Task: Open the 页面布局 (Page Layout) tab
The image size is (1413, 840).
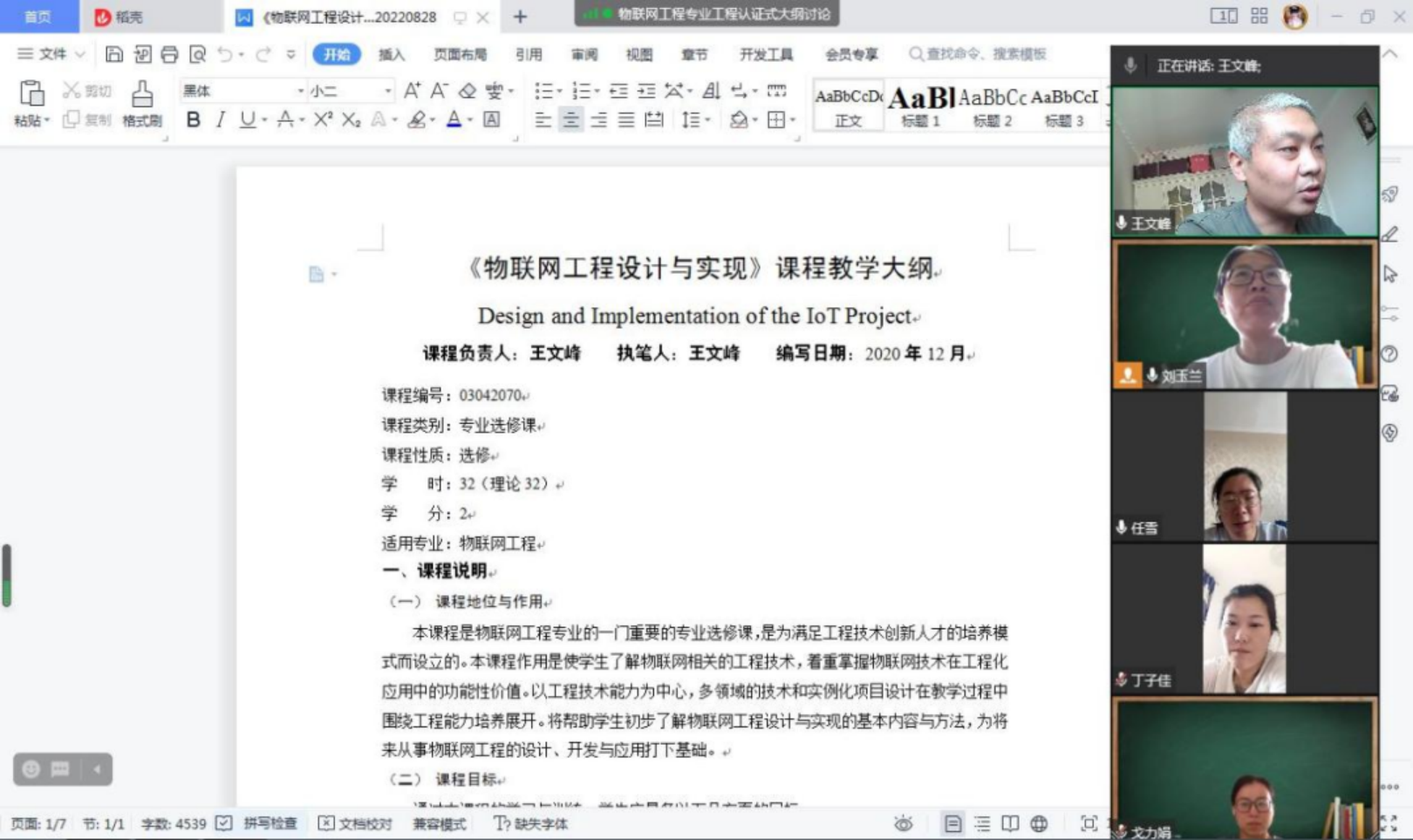Action: click(x=460, y=54)
